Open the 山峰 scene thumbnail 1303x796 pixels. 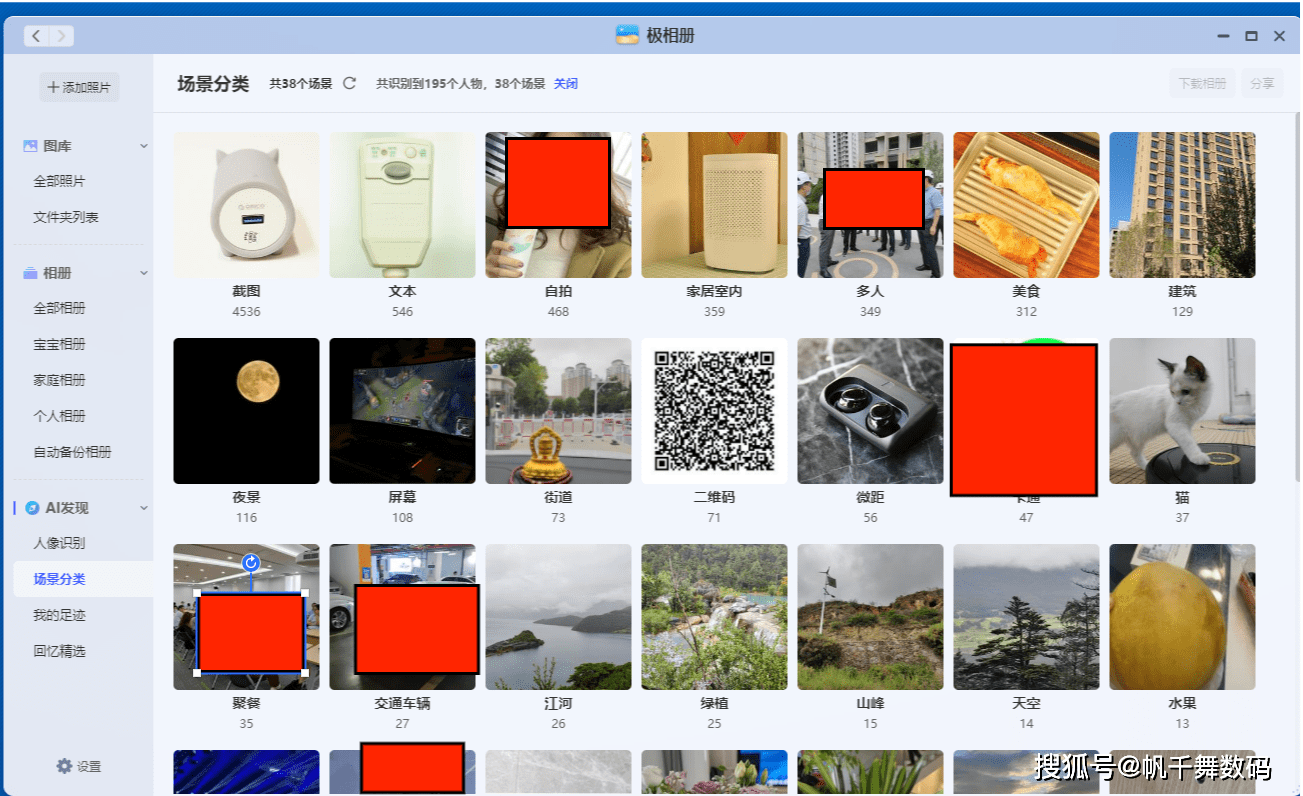coord(870,617)
